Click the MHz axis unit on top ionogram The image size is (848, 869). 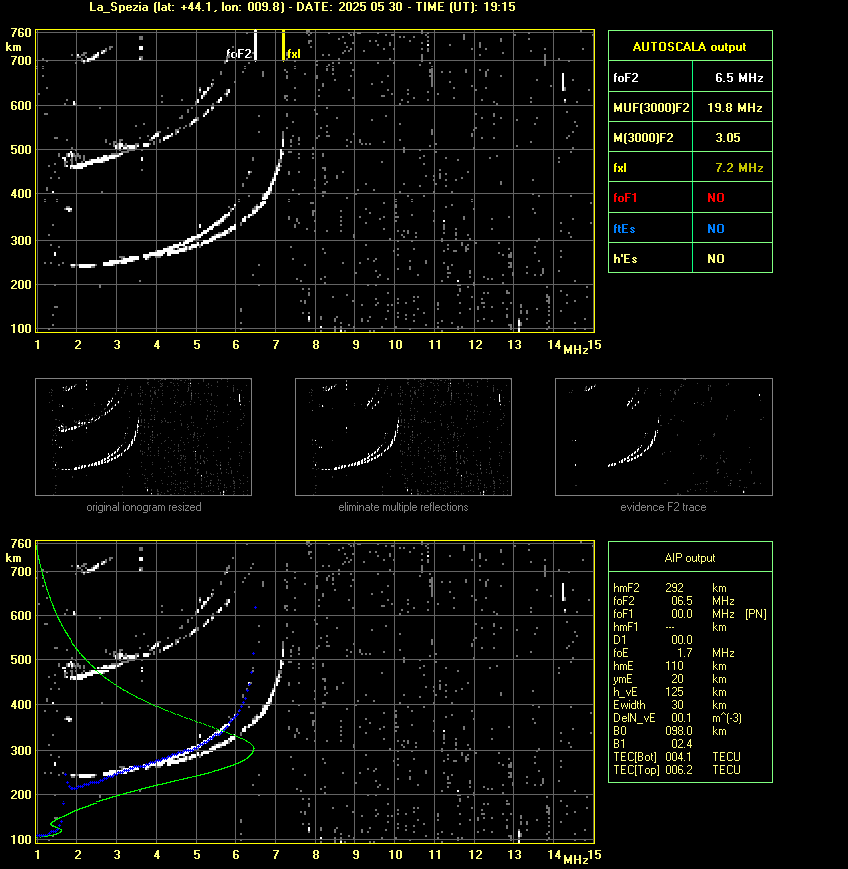(x=575, y=350)
